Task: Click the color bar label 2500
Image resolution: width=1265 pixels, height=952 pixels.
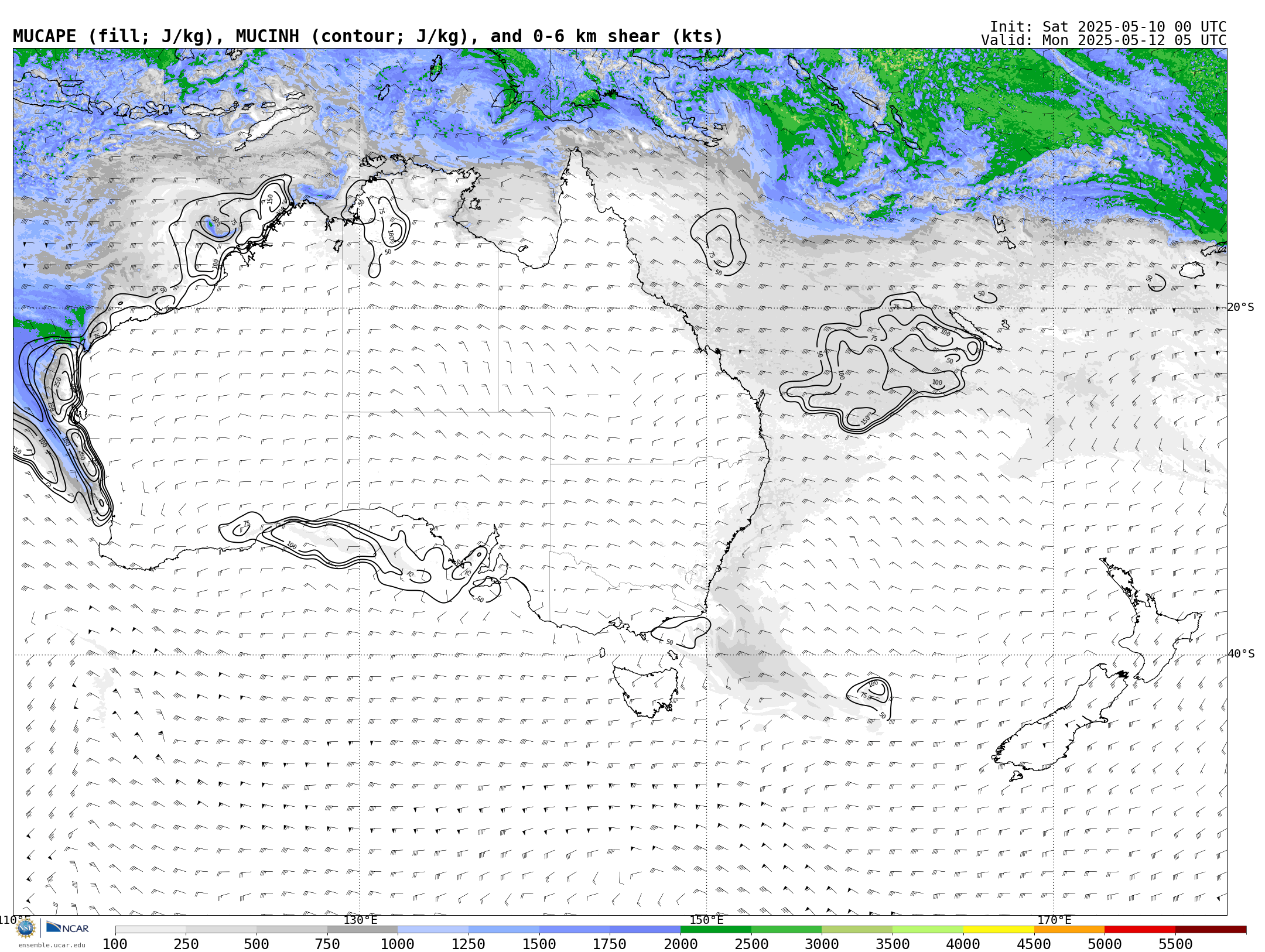Action: pyautogui.click(x=751, y=944)
